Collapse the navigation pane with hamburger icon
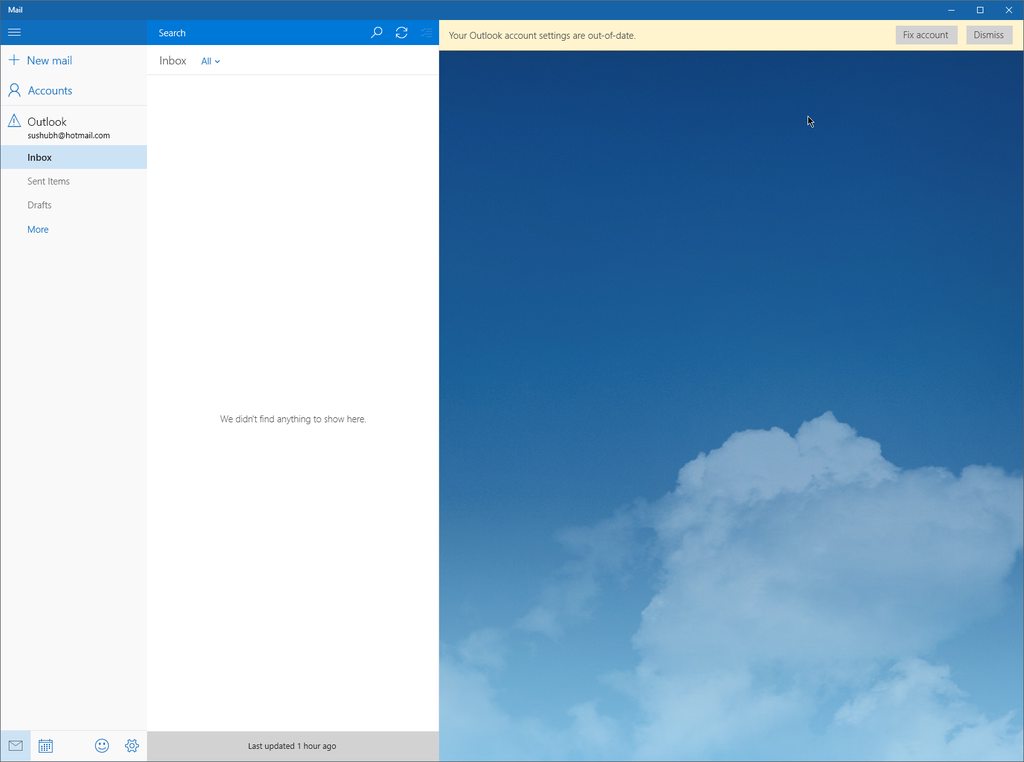Image resolution: width=1024 pixels, height=762 pixels. coord(14,32)
